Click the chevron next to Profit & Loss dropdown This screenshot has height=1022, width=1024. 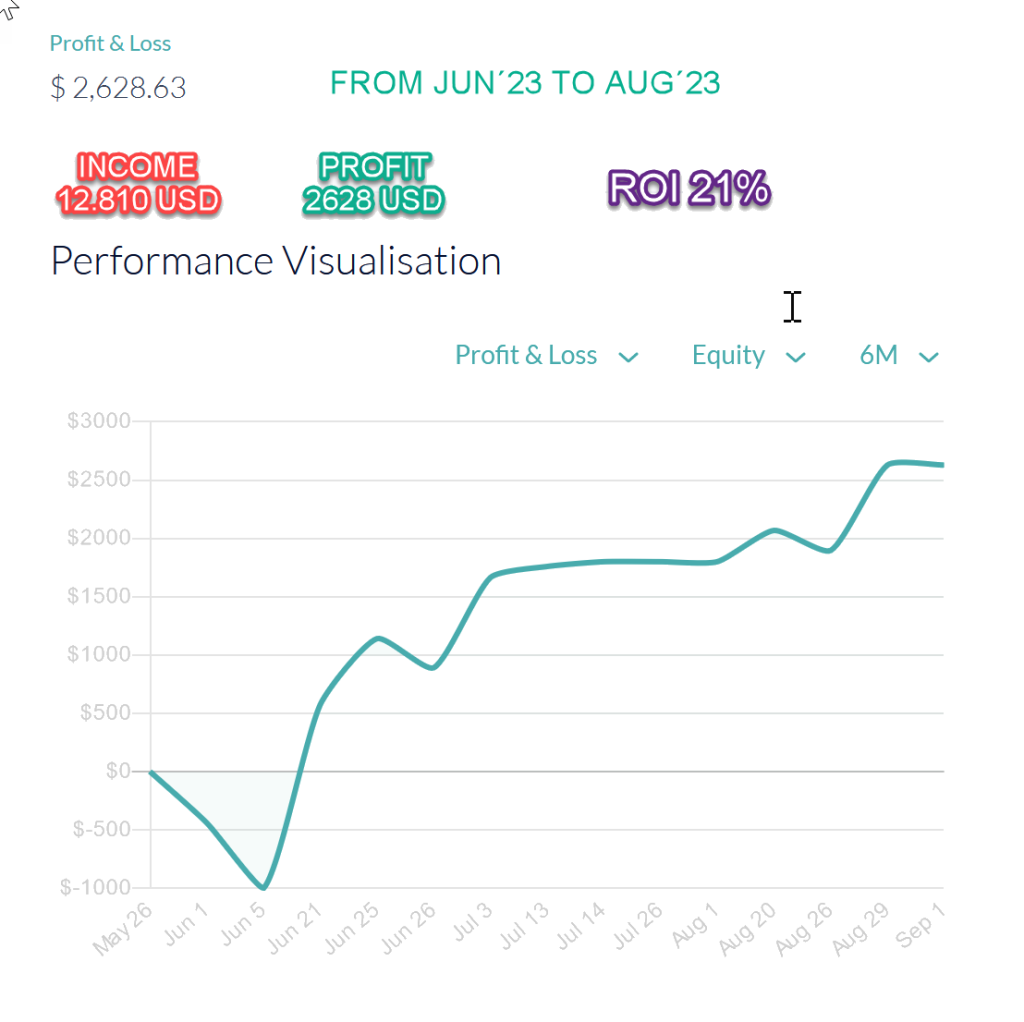pyautogui.click(x=629, y=357)
